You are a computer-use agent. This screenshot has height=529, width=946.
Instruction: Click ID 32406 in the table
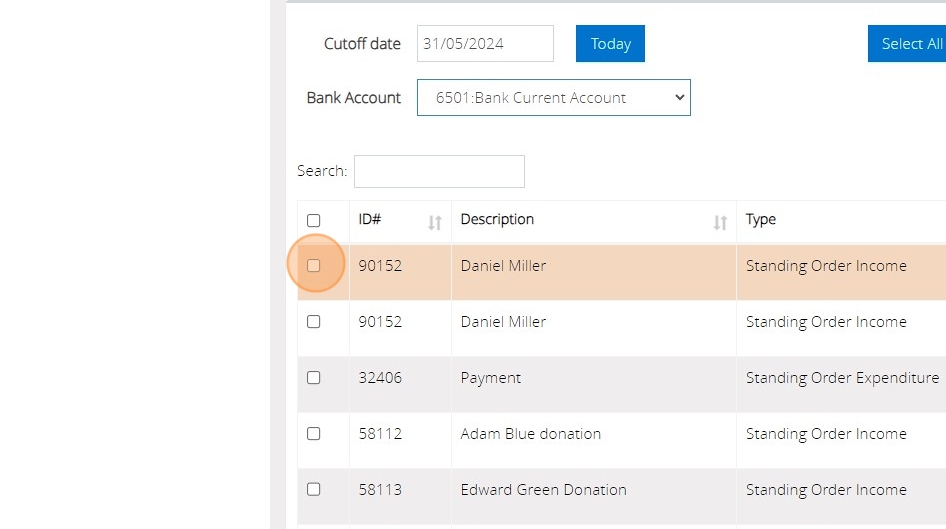[x=380, y=378]
